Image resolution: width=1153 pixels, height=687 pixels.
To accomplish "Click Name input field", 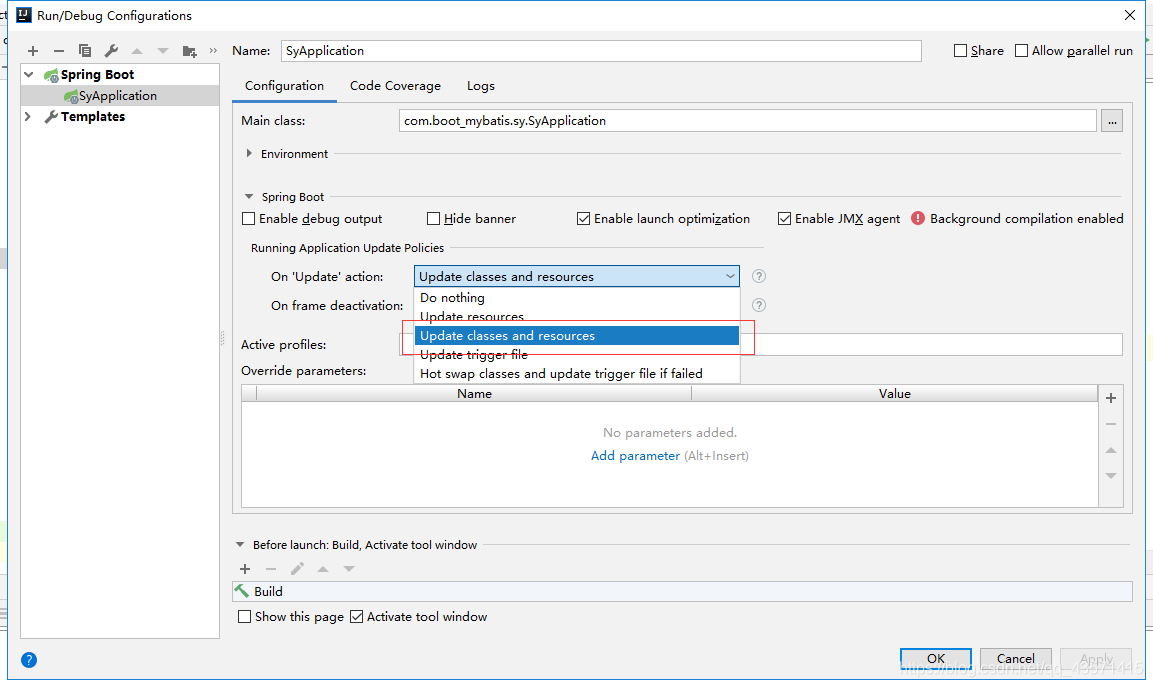I will 601,51.
